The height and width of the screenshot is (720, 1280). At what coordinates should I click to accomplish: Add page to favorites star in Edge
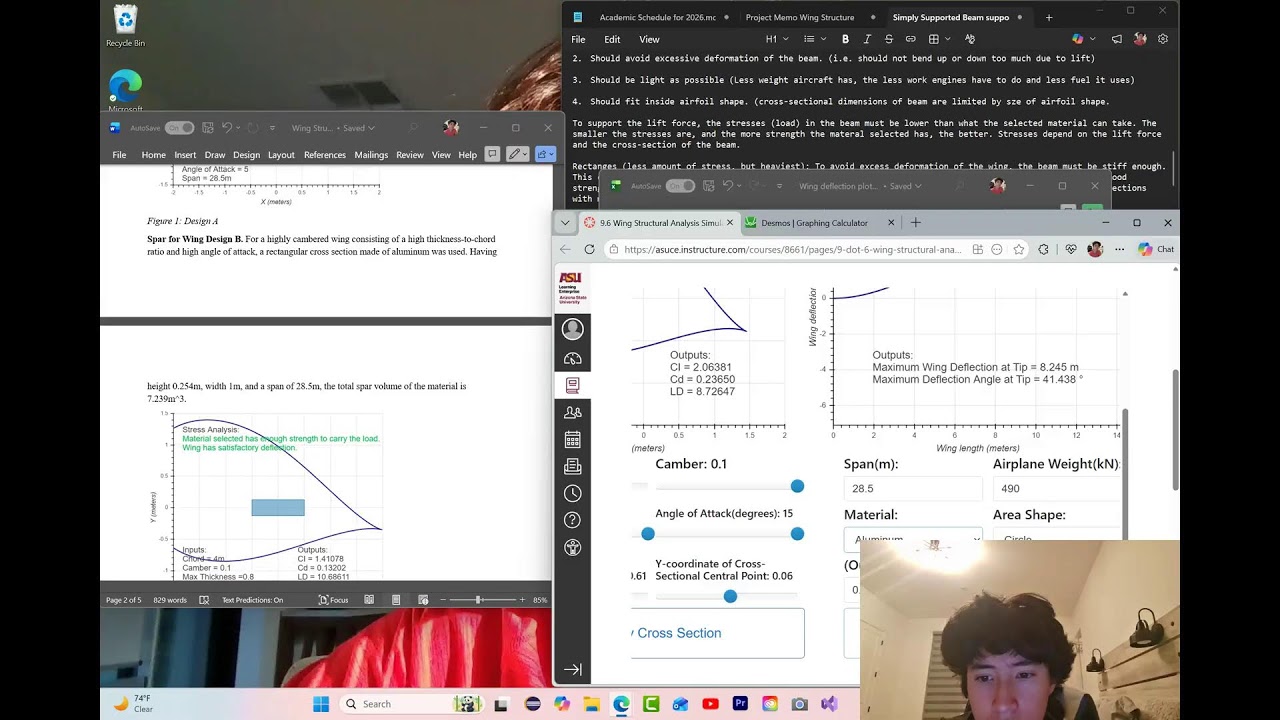coord(1019,249)
